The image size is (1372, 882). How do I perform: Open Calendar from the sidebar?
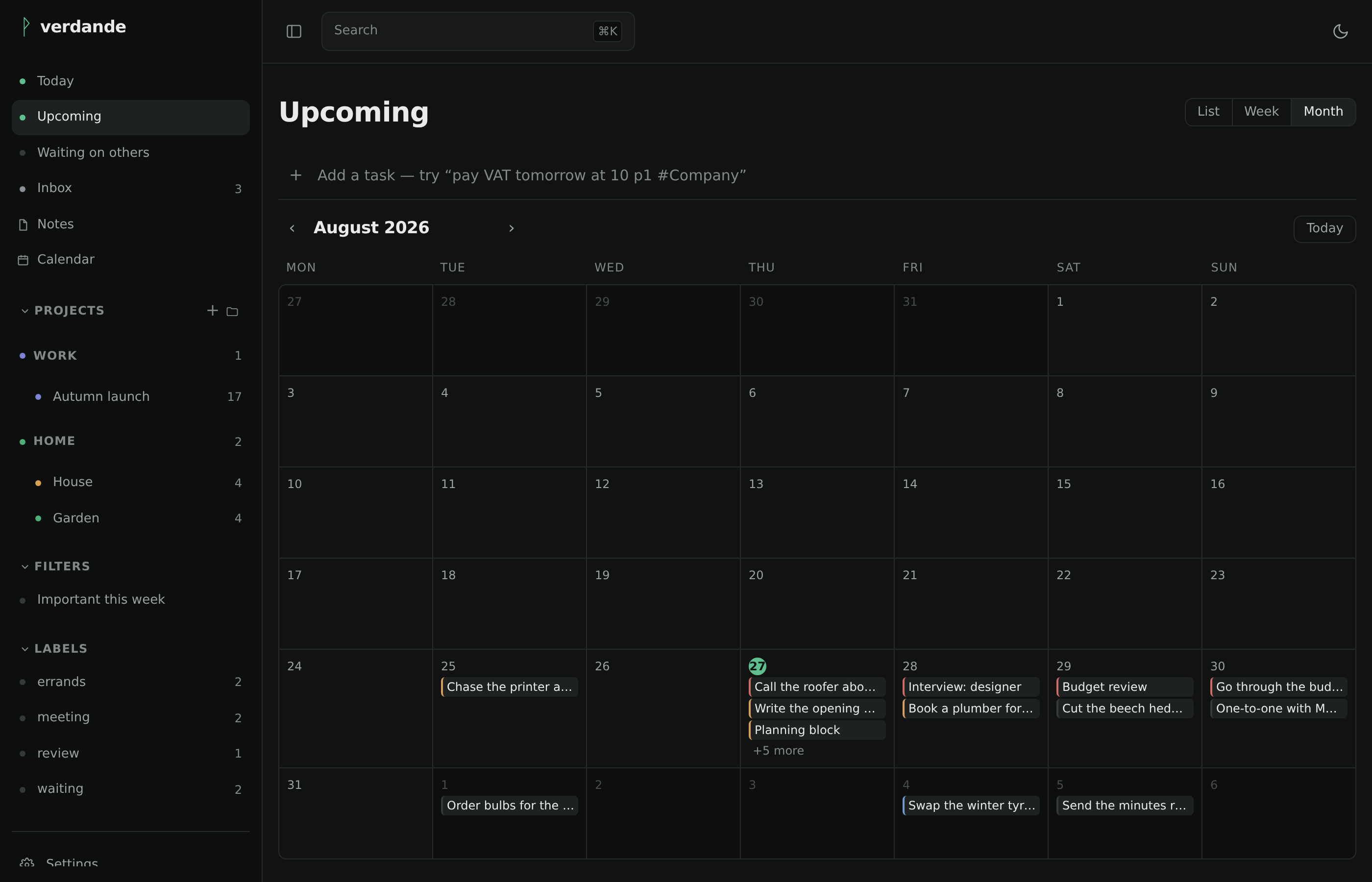click(130, 259)
